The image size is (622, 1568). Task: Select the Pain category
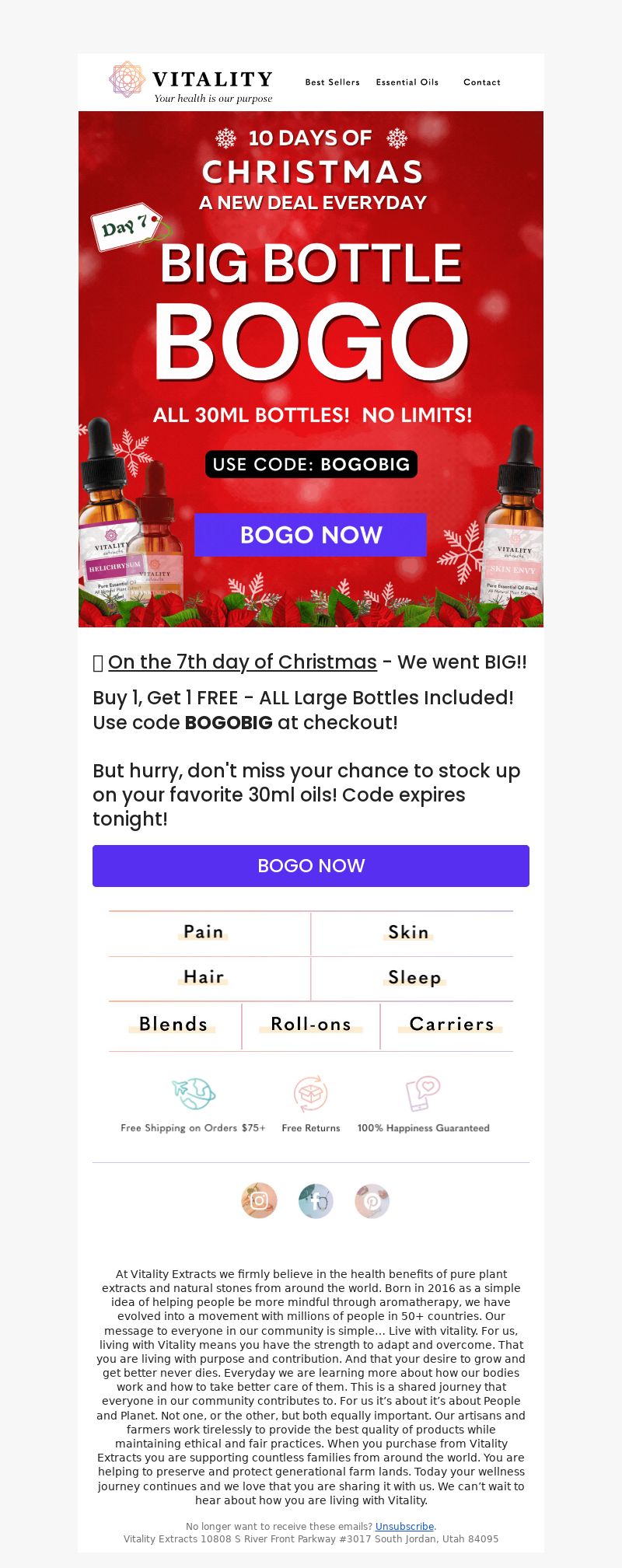coord(204,932)
